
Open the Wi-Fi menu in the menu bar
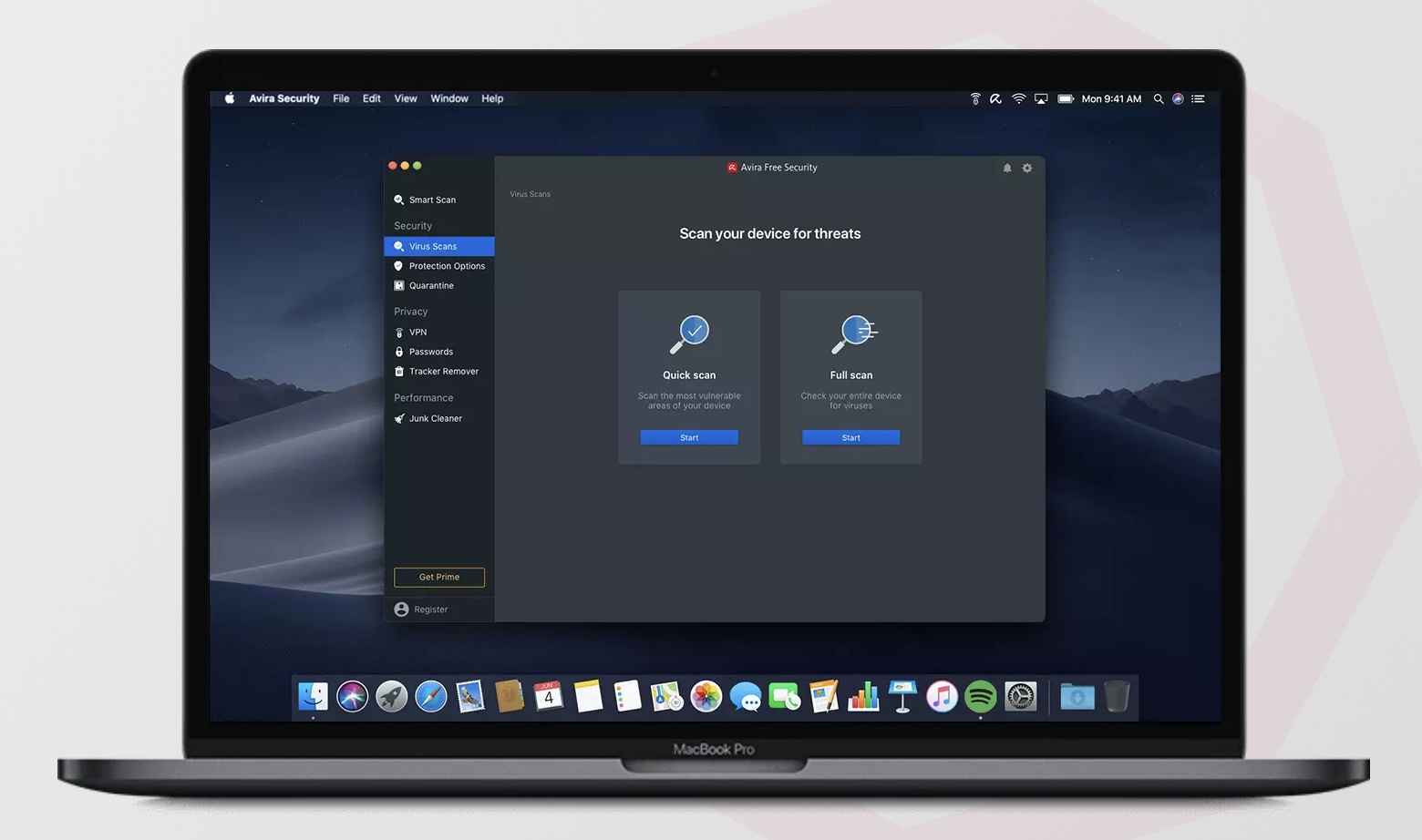pos(1019,98)
